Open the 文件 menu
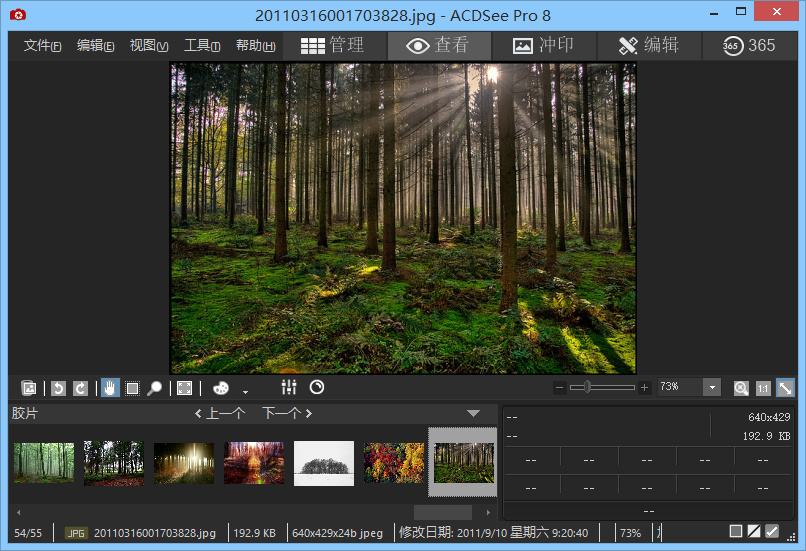Viewport: 806px width, 551px height. (x=42, y=46)
